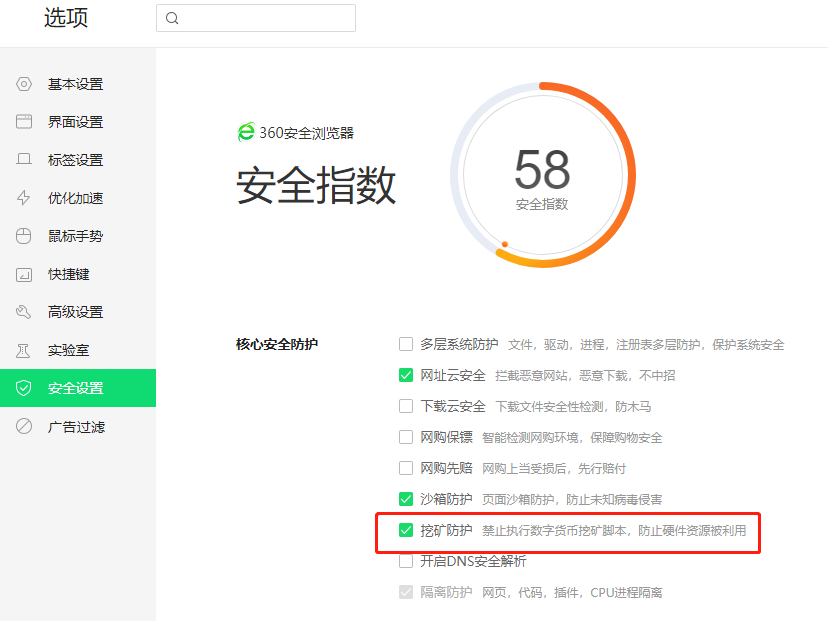Click the 文件，驱动，进程 description text
Image resolution: width=828 pixels, height=621 pixels.
point(646,345)
